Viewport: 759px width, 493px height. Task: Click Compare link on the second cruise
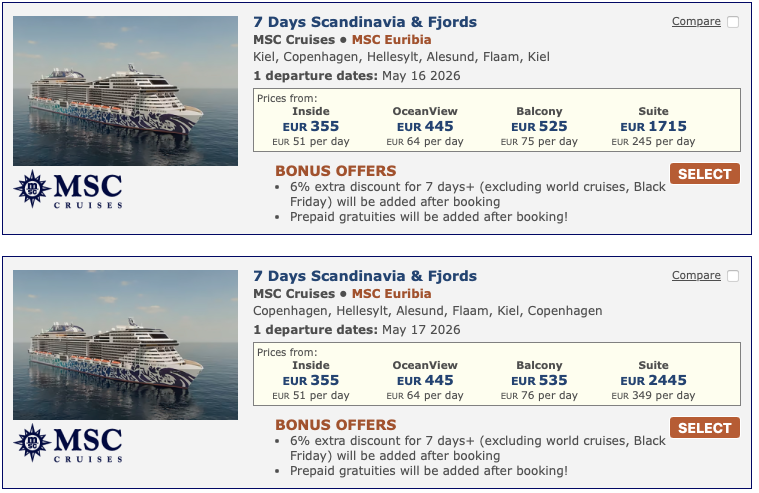point(696,276)
